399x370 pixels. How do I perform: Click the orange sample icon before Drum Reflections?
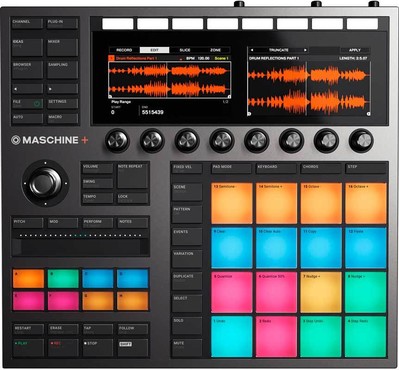point(111,58)
